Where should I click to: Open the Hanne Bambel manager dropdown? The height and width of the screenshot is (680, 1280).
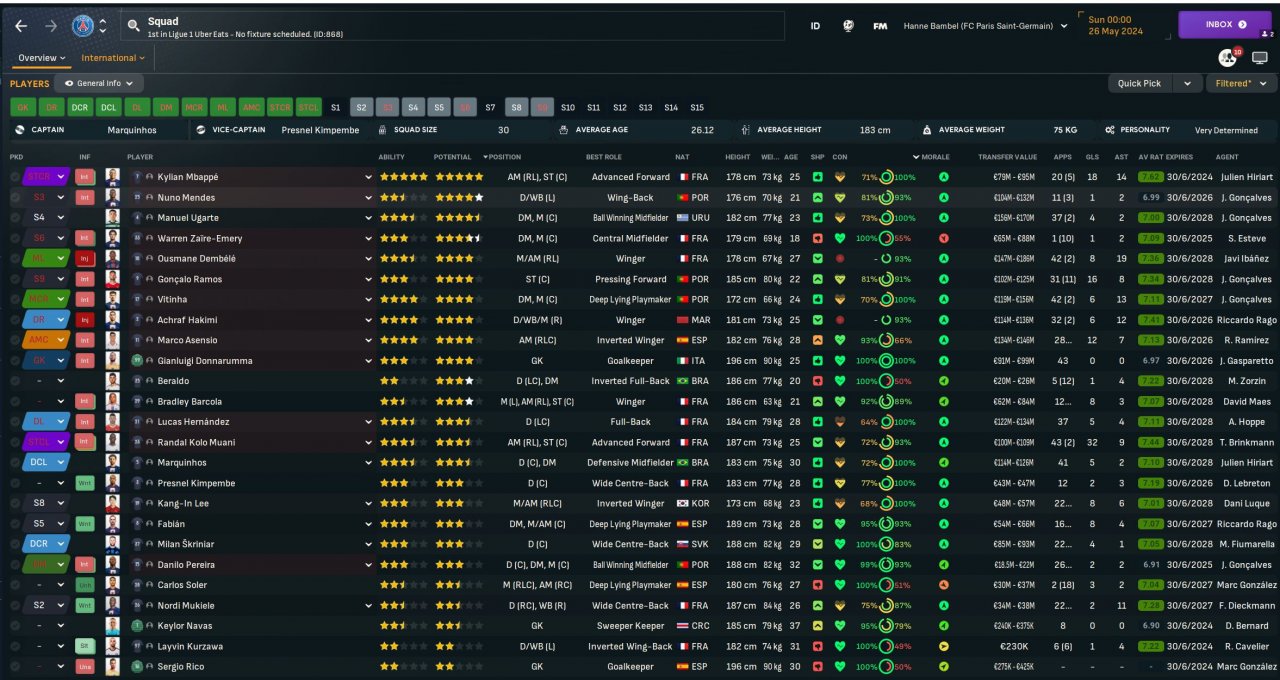coord(985,26)
